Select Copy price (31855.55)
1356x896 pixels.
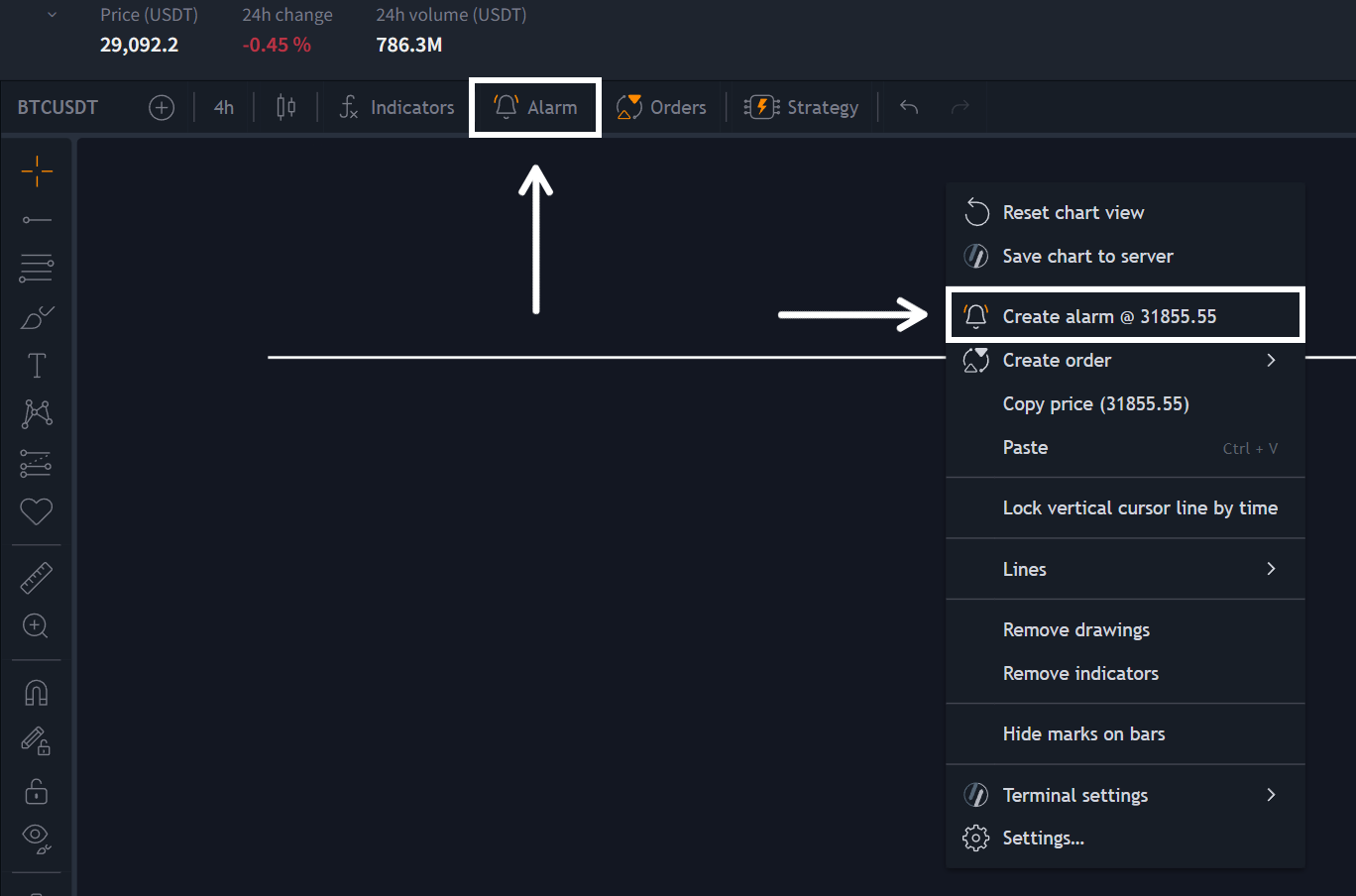point(1125,403)
